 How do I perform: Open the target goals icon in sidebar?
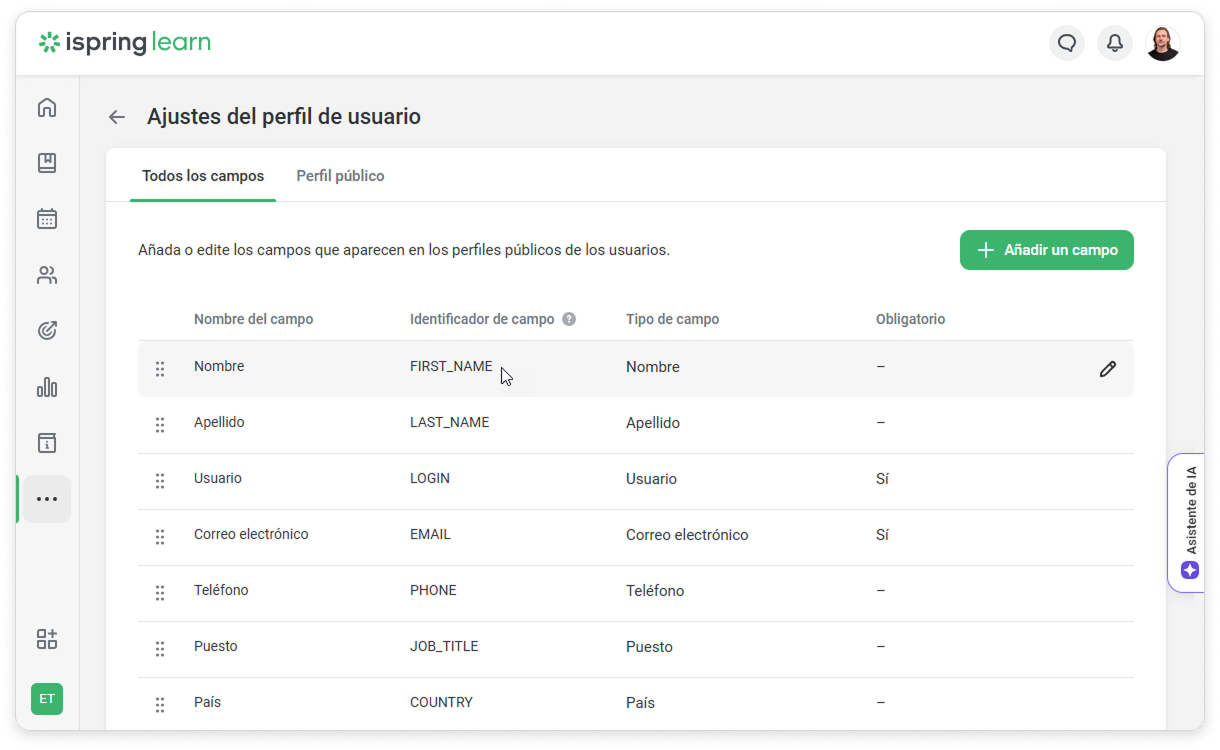pos(47,331)
